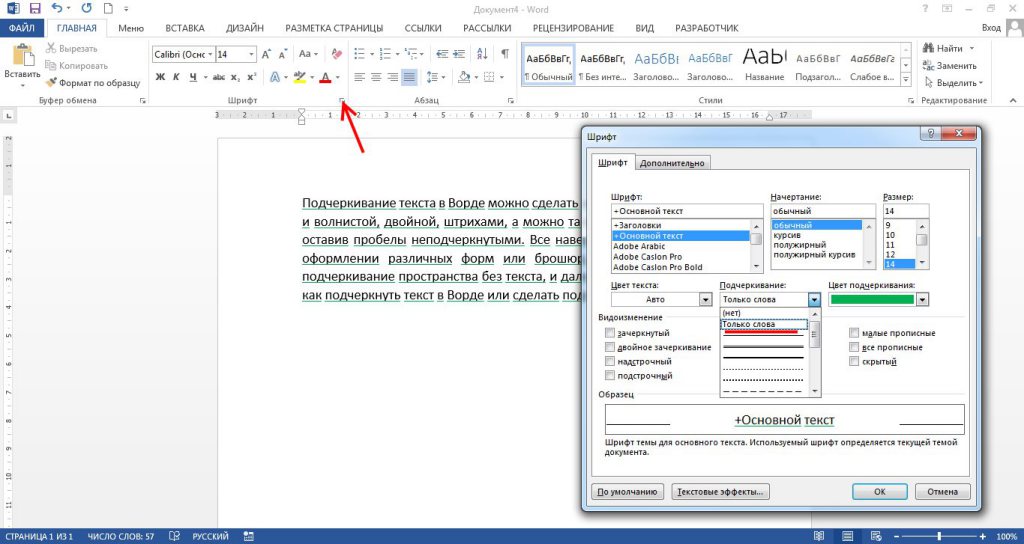This screenshot has width=1024, height=544.
Task: Check the скрытый hidden text checkbox
Action: [854, 361]
